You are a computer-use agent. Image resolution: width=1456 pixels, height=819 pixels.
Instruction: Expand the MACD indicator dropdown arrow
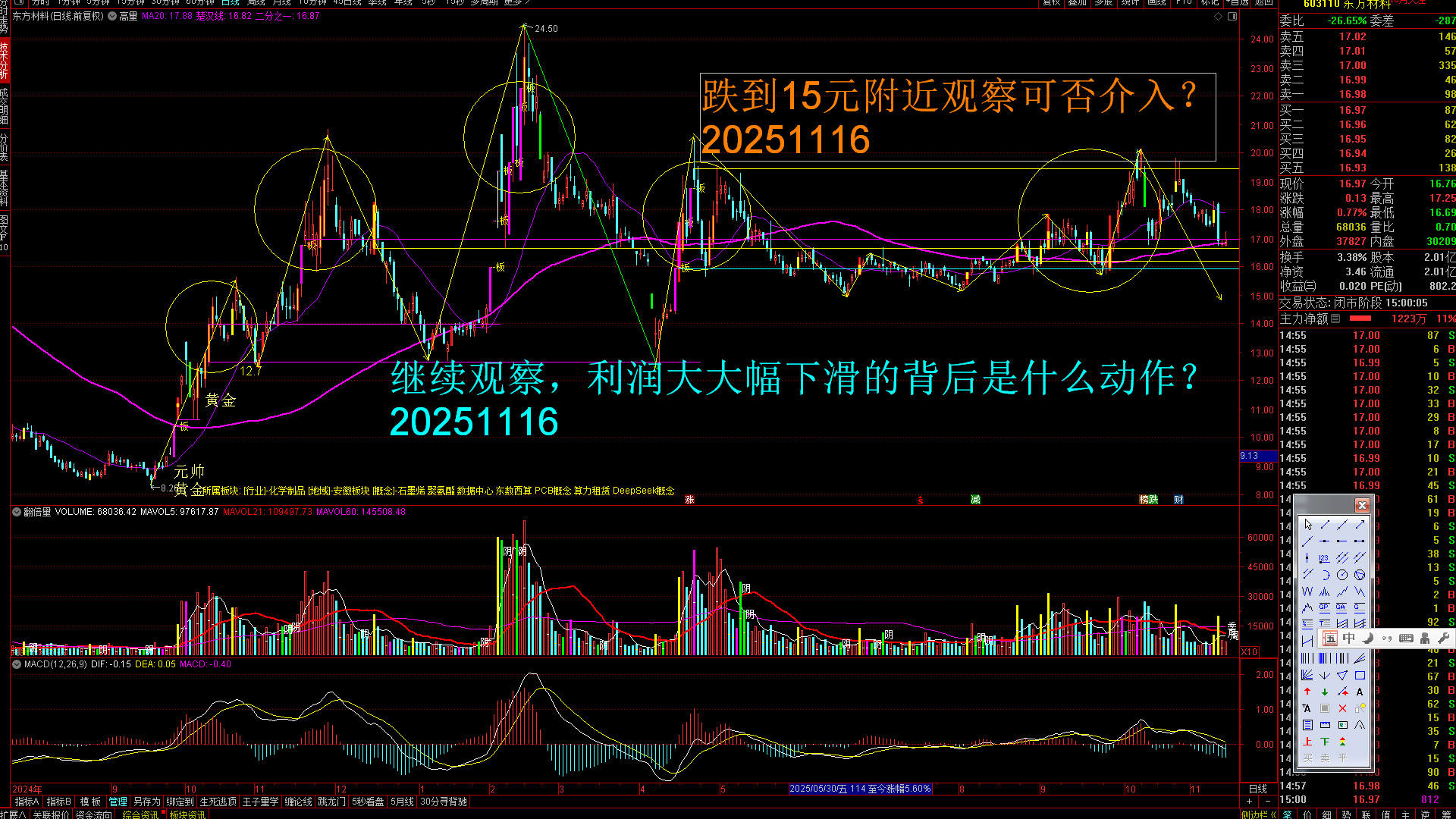coord(17,664)
